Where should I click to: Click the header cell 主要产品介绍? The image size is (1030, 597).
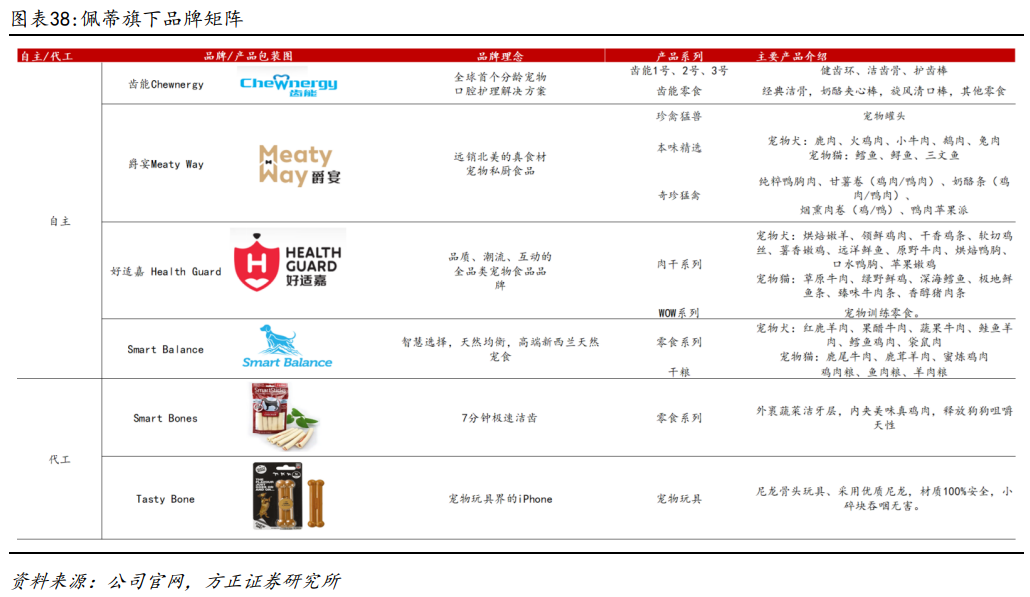pos(792,56)
